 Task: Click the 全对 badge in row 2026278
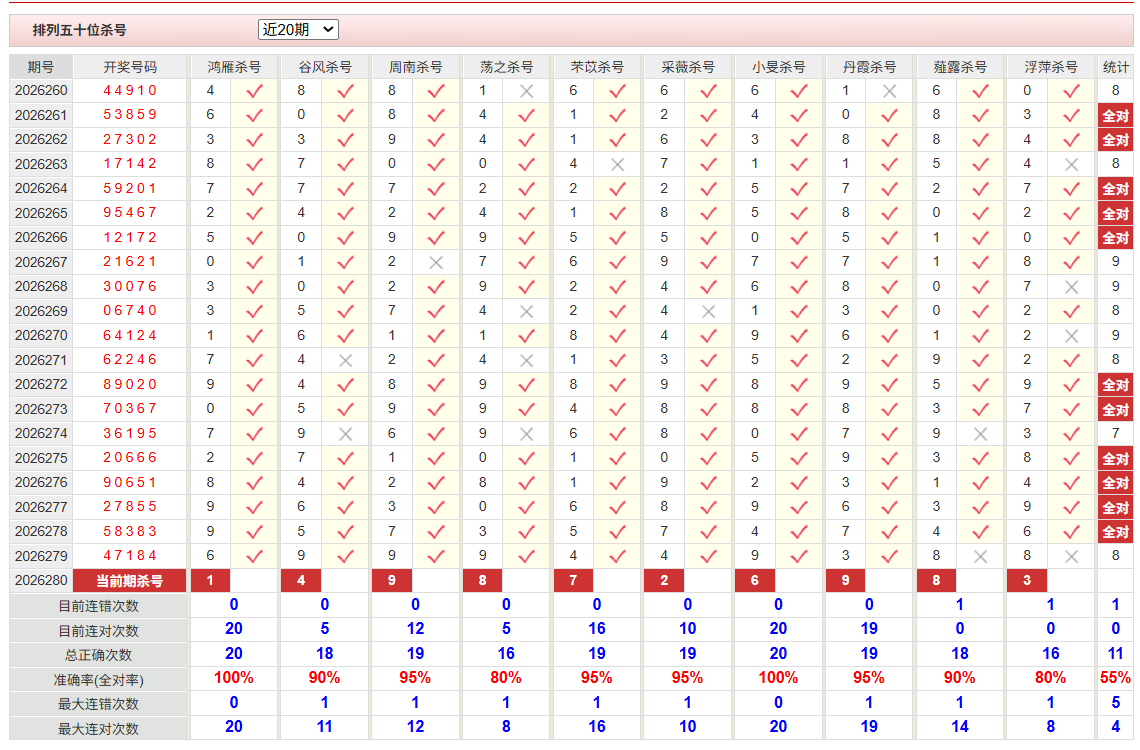coord(1115,532)
